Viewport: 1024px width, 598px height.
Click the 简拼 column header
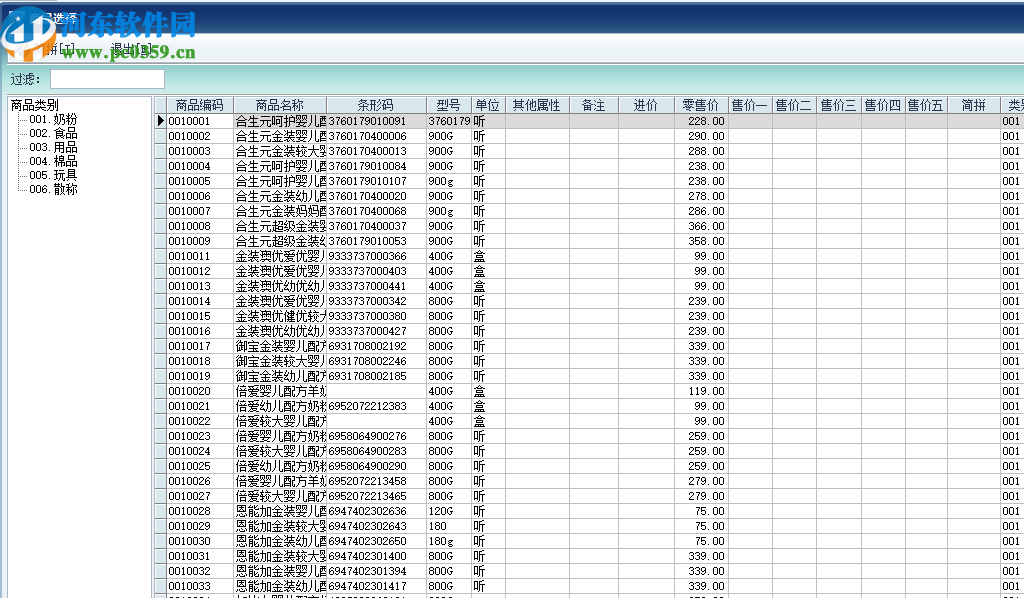click(973, 105)
